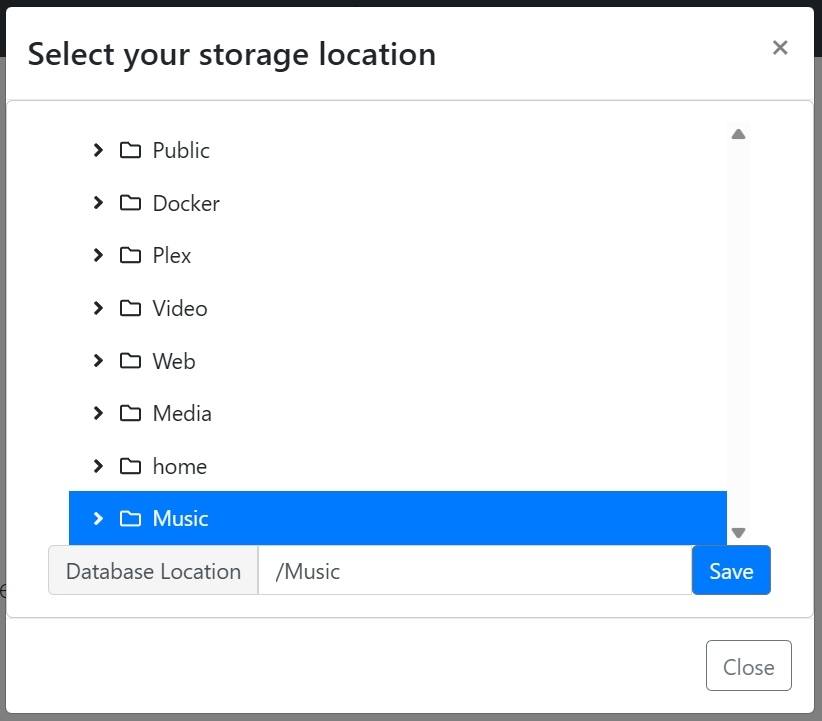Image resolution: width=822 pixels, height=721 pixels.
Task: Expand the Plex folder chevron
Action: coord(98,255)
